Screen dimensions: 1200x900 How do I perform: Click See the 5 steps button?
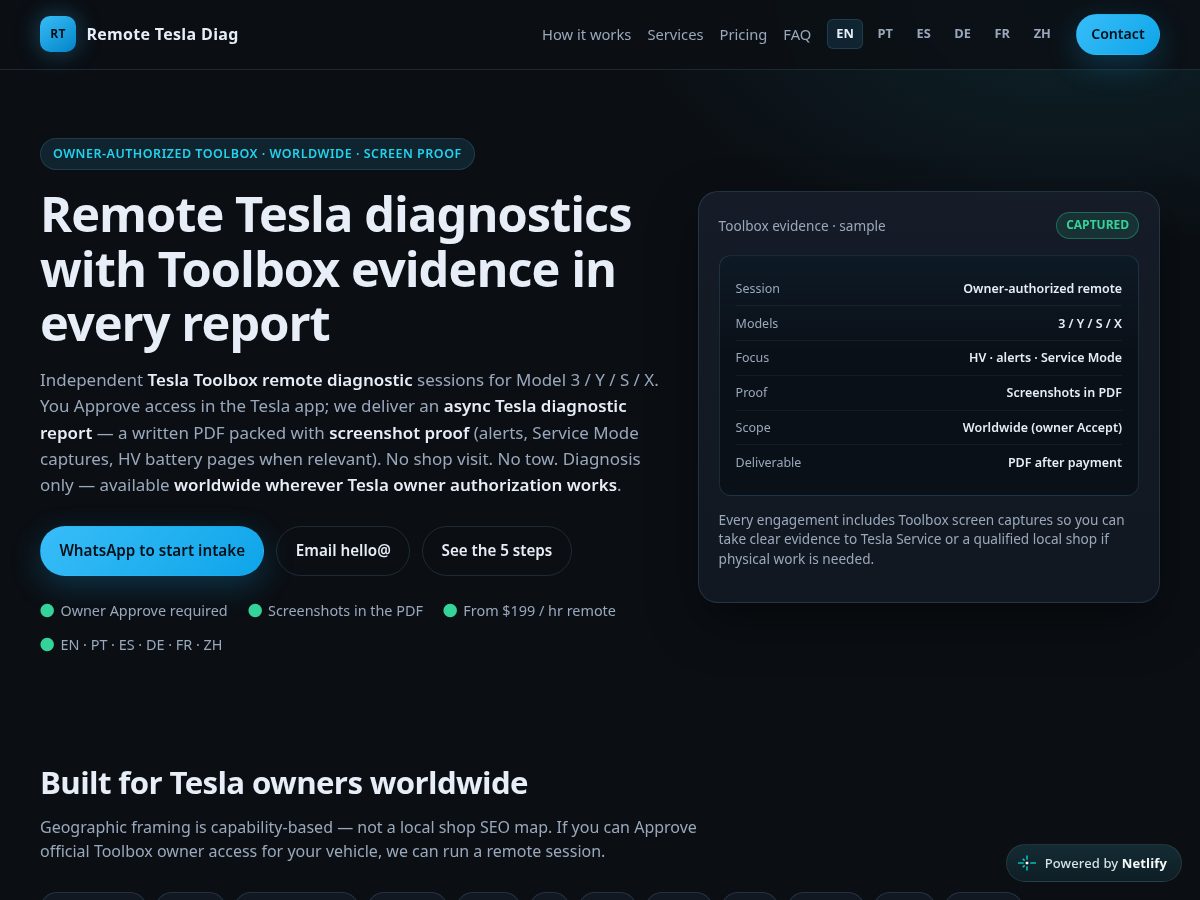coord(497,551)
